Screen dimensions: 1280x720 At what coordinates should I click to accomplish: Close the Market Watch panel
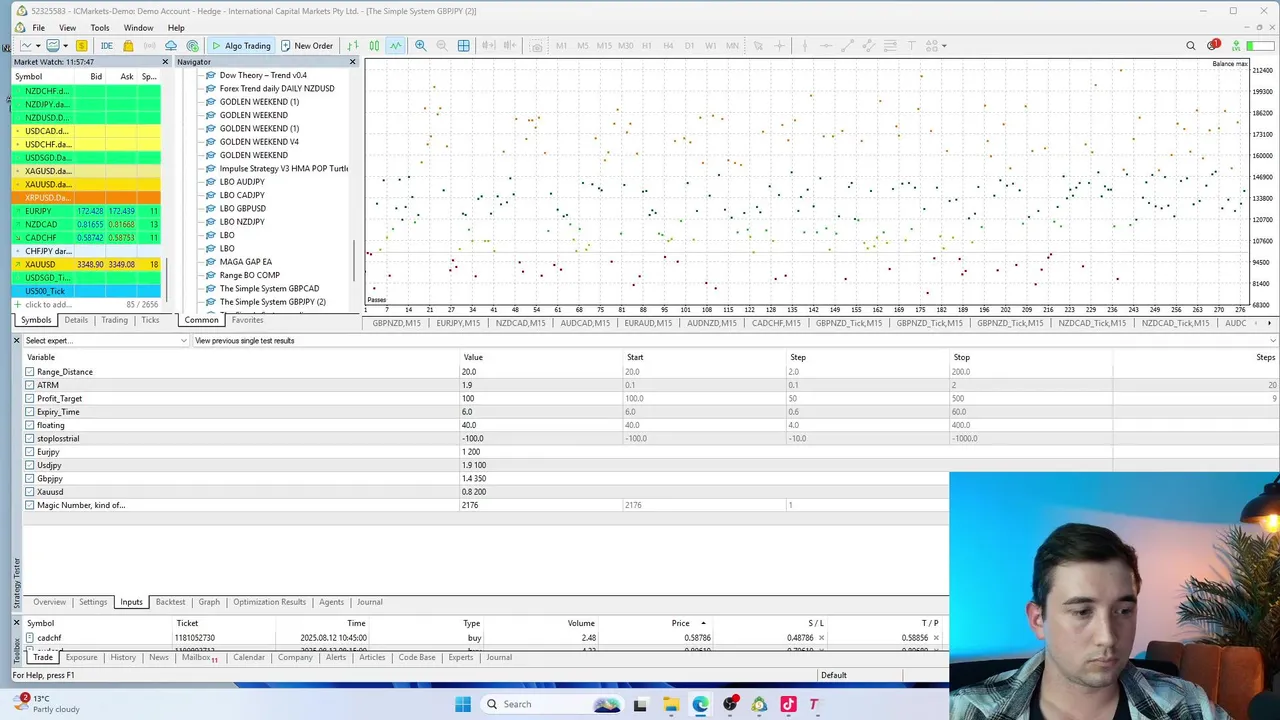[x=165, y=62]
